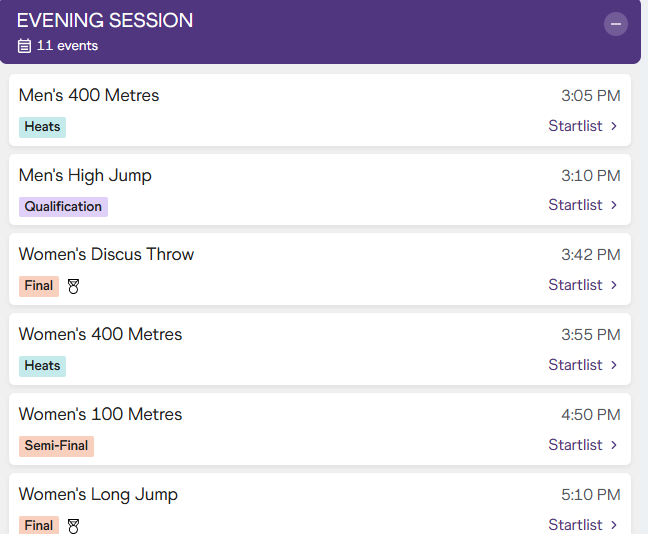The height and width of the screenshot is (534, 648).
Task: Click the calendar icon beside 11 events
Action: tap(25, 46)
